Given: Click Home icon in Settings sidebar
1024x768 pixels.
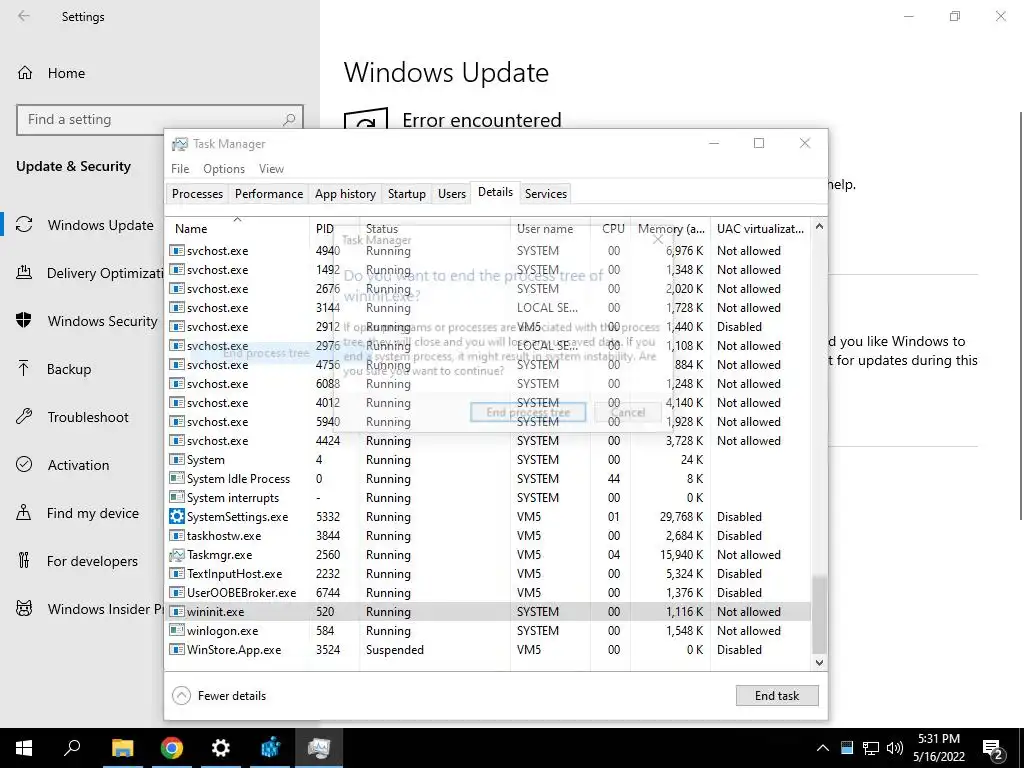Looking at the screenshot, I should (25, 72).
